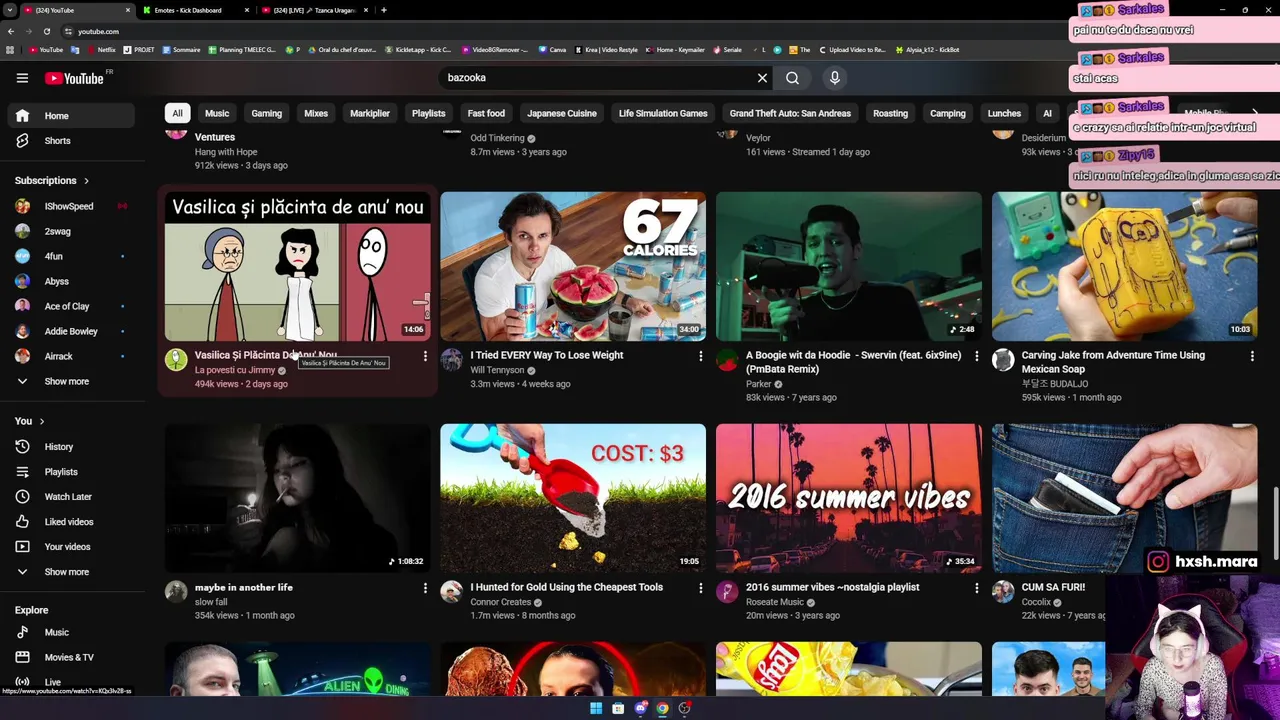Image resolution: width=1280 pixels, height=720 pixels.
Task: Open the 'Roseate Music' channel link
Action: point(775,602)
